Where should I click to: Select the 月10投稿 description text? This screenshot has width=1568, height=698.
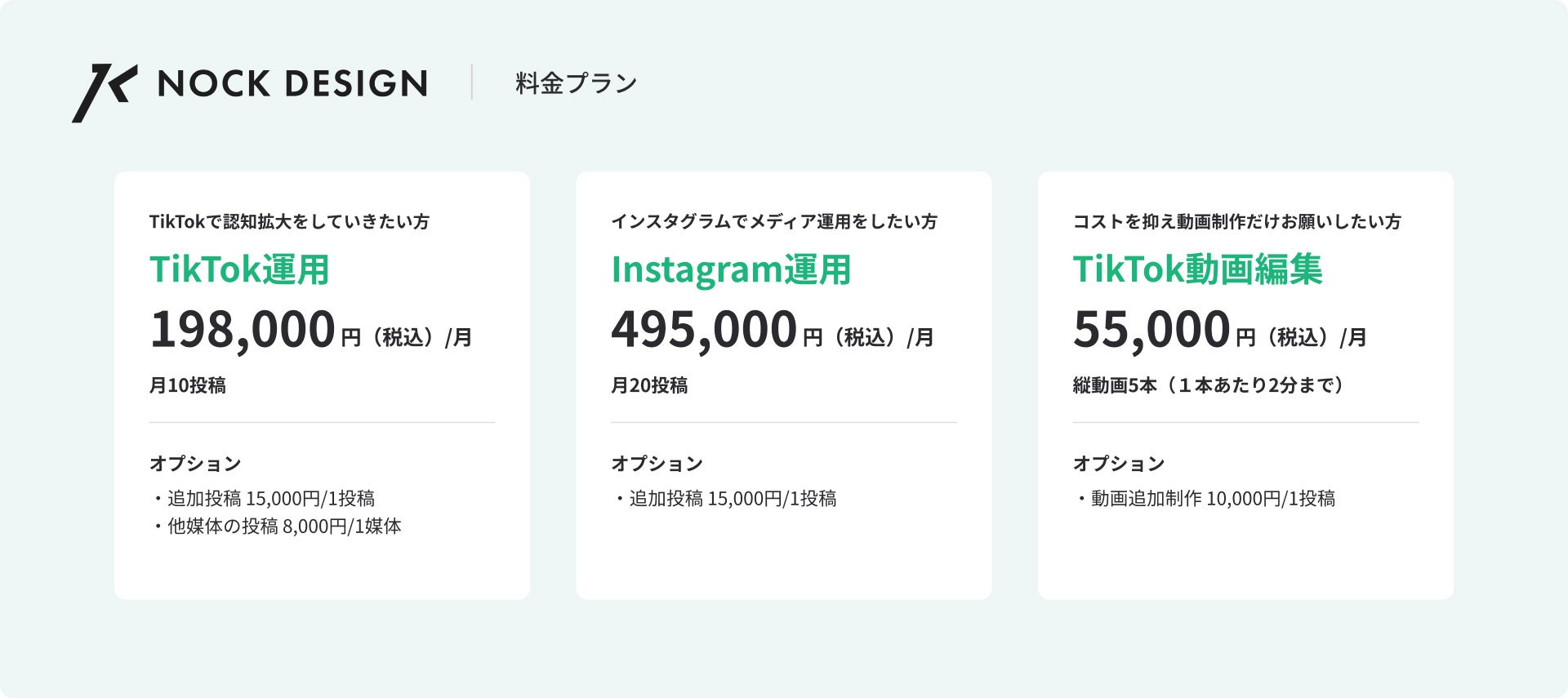tap(188, 385)
